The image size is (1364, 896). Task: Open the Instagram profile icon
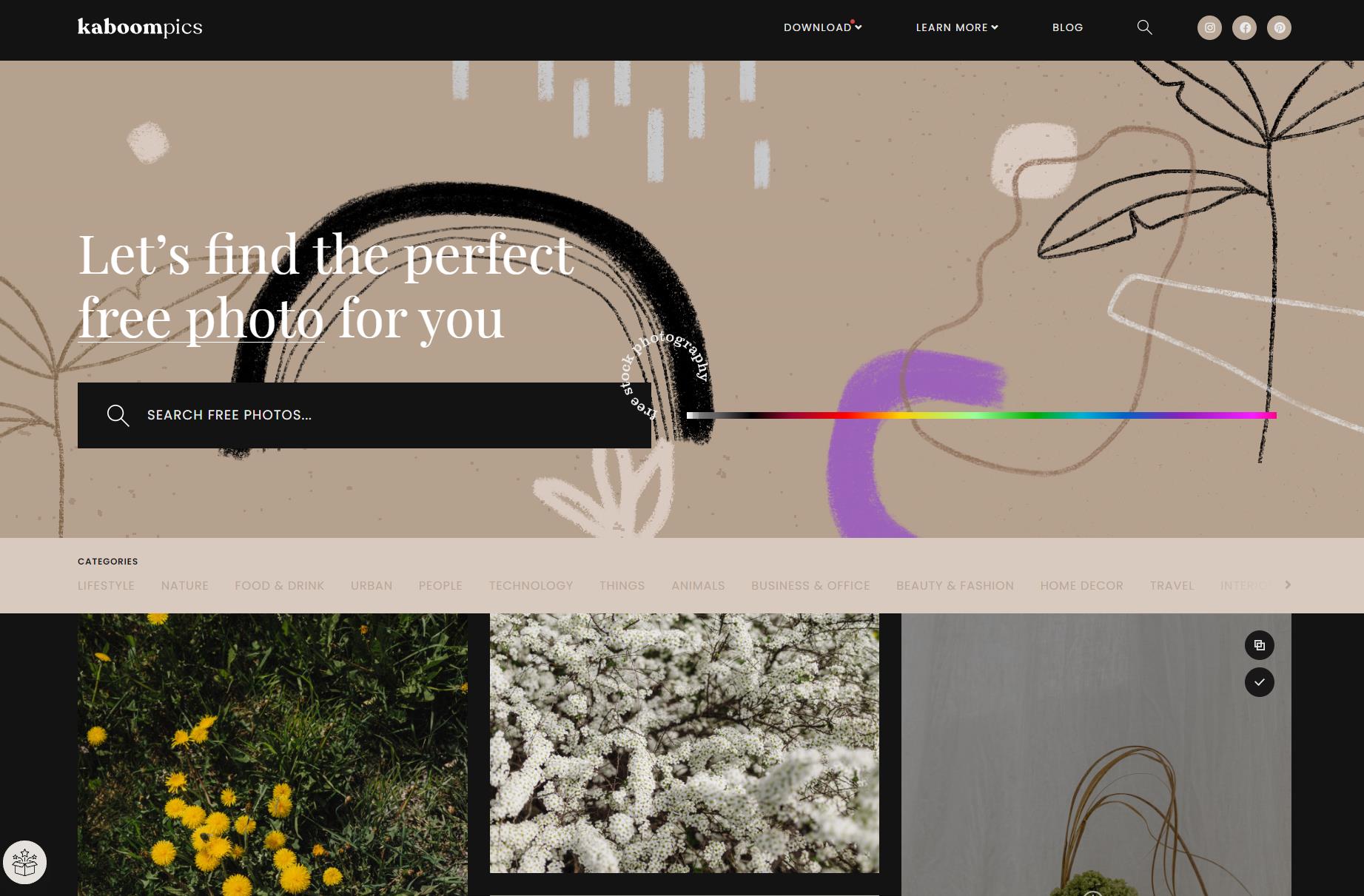coord(1209,27)
